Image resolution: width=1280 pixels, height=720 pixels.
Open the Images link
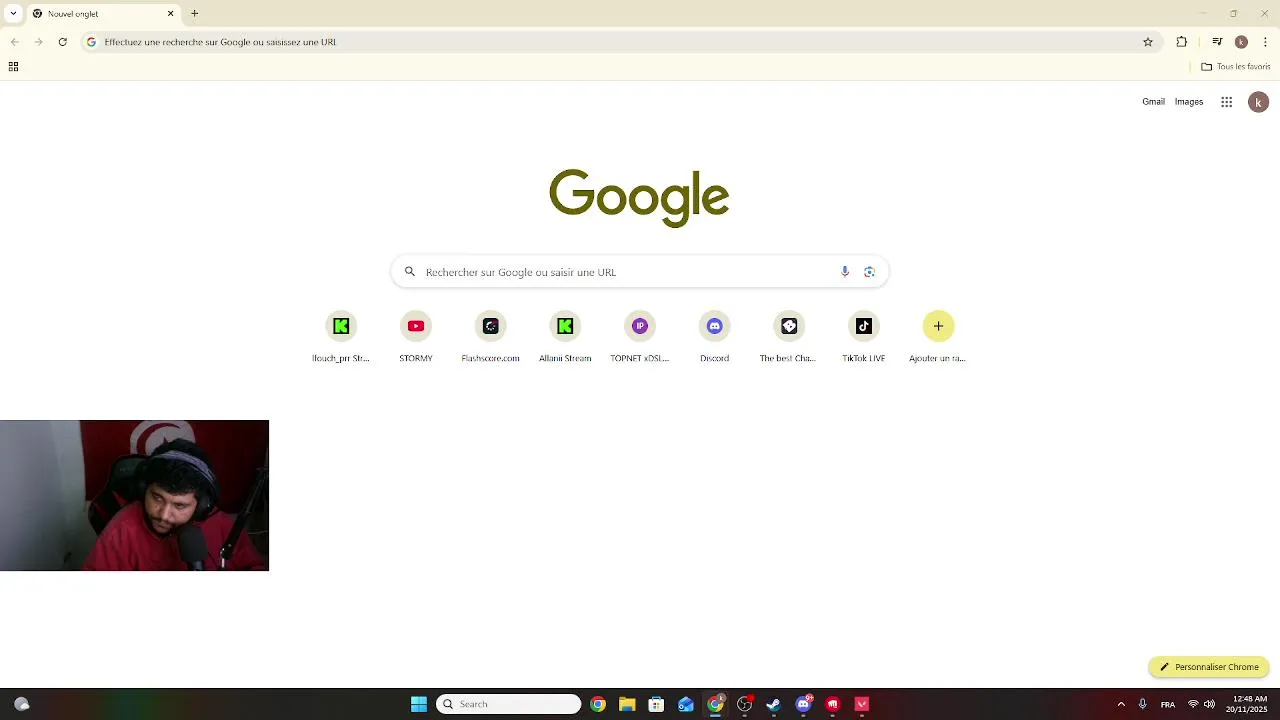click(1189, 102)
